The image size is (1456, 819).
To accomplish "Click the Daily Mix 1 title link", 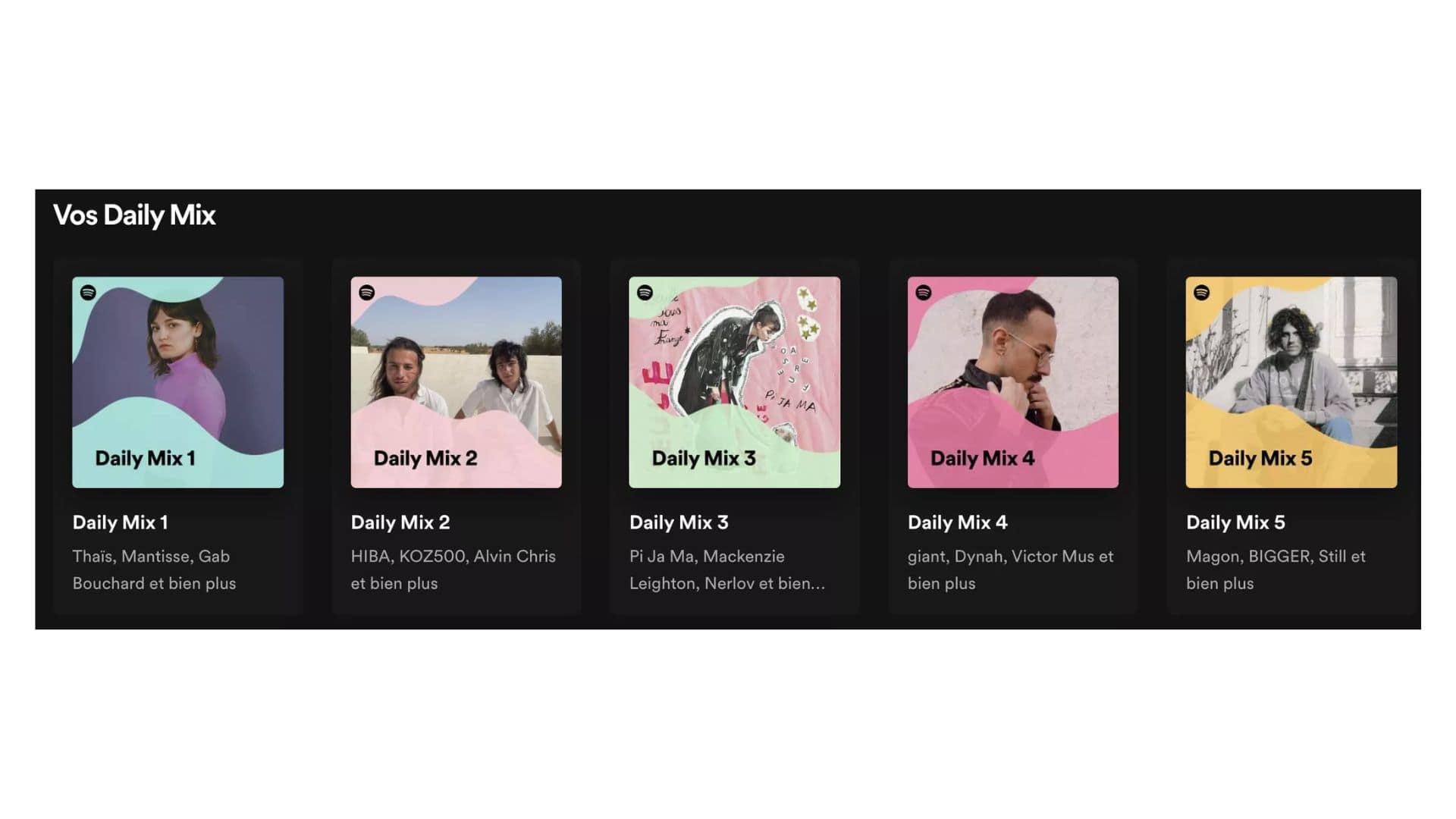I will pos(121,522).
